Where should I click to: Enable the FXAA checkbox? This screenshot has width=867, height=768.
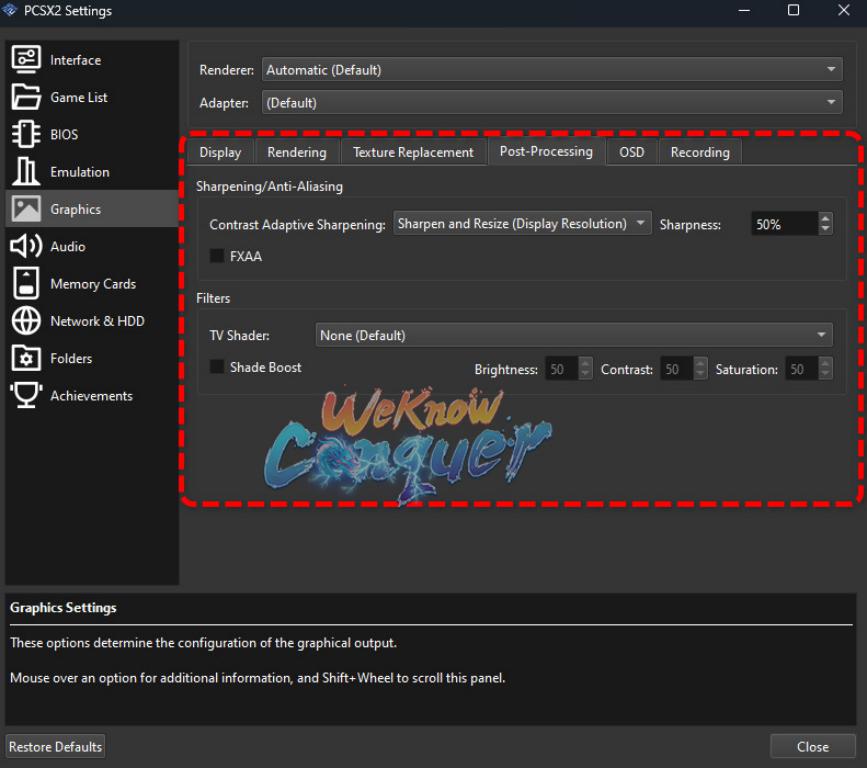pos(217,255)
